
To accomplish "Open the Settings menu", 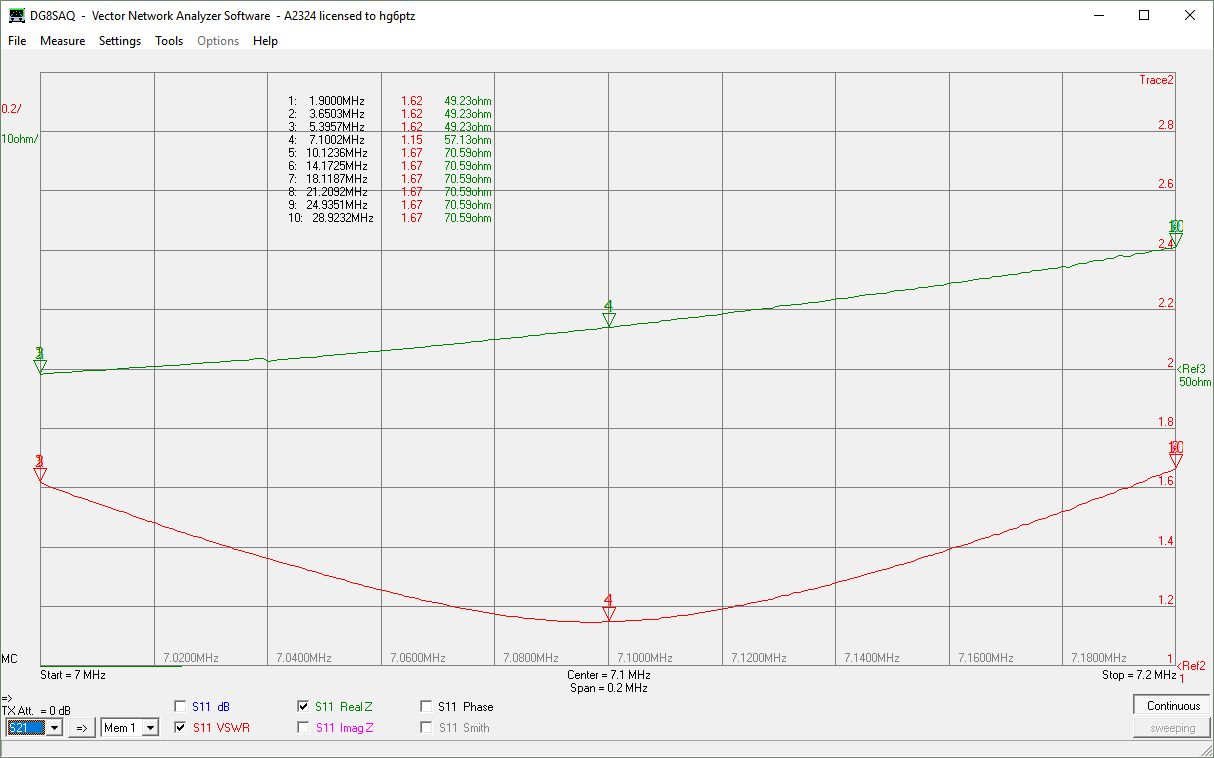I will click(x=120, y=41).
